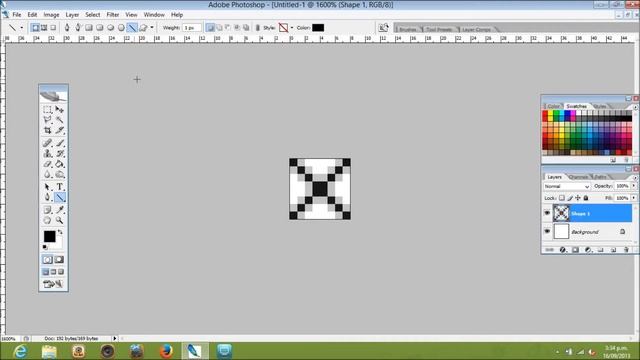The width and height of the screenshot is (640, 360).
Task: Reset default foreground and background colors
Action: (x=45, y=247)
